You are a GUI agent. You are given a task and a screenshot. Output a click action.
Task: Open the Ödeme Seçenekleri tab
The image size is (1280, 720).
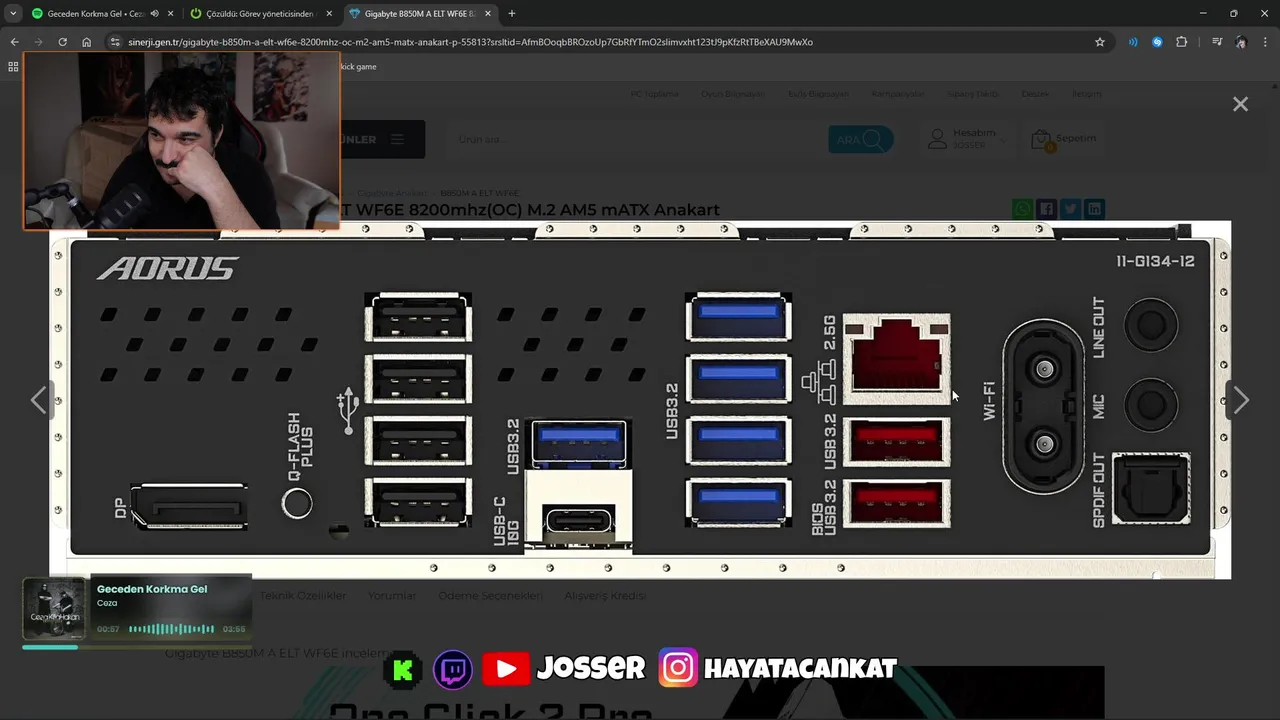click(x=491, y=595)
